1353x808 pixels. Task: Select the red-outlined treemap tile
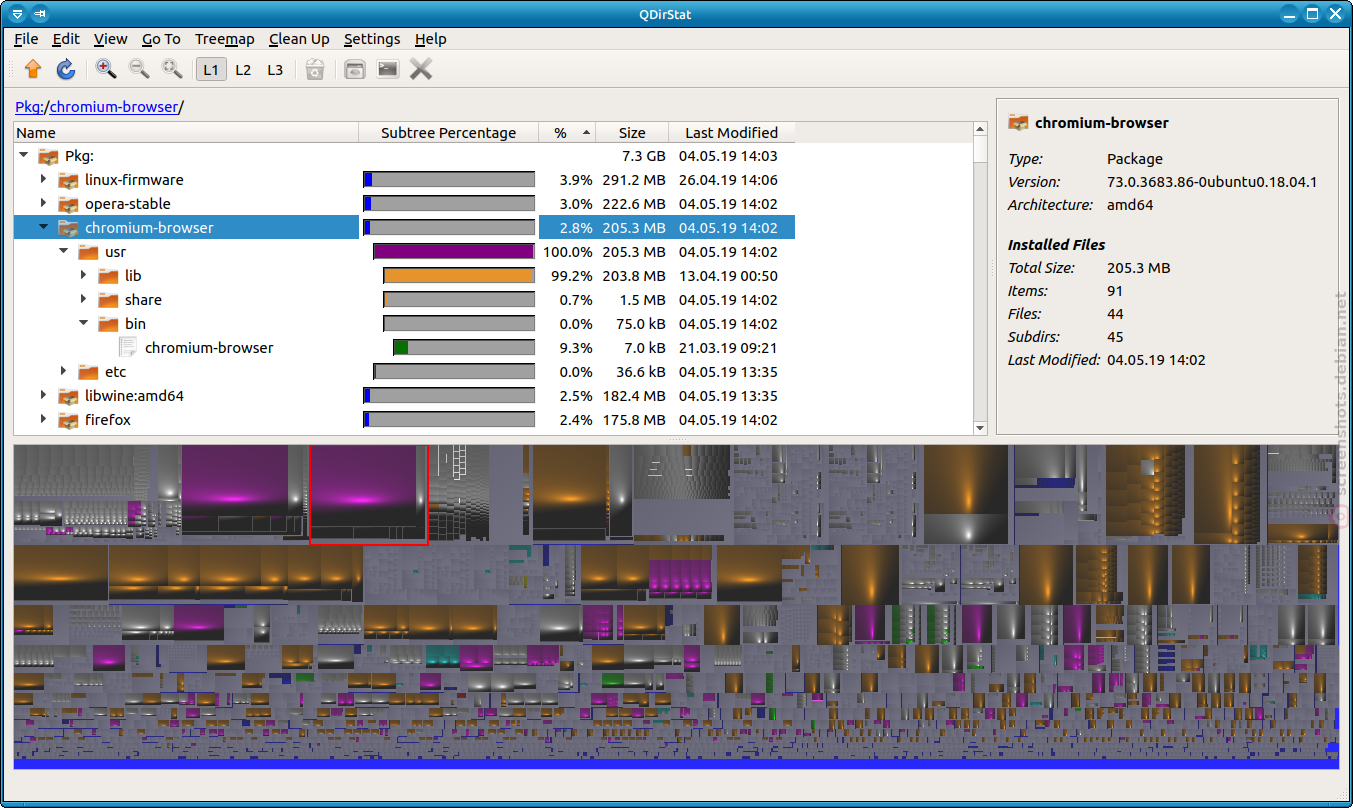[x=369, y=494]
